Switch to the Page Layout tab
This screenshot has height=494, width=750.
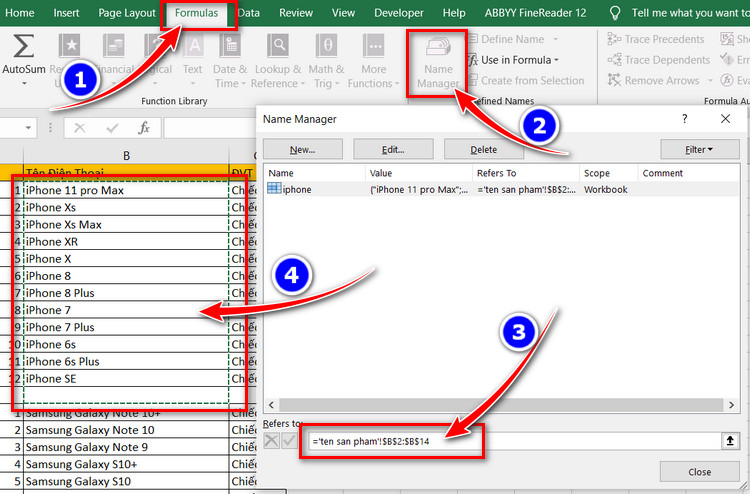(x=127, y=13)
